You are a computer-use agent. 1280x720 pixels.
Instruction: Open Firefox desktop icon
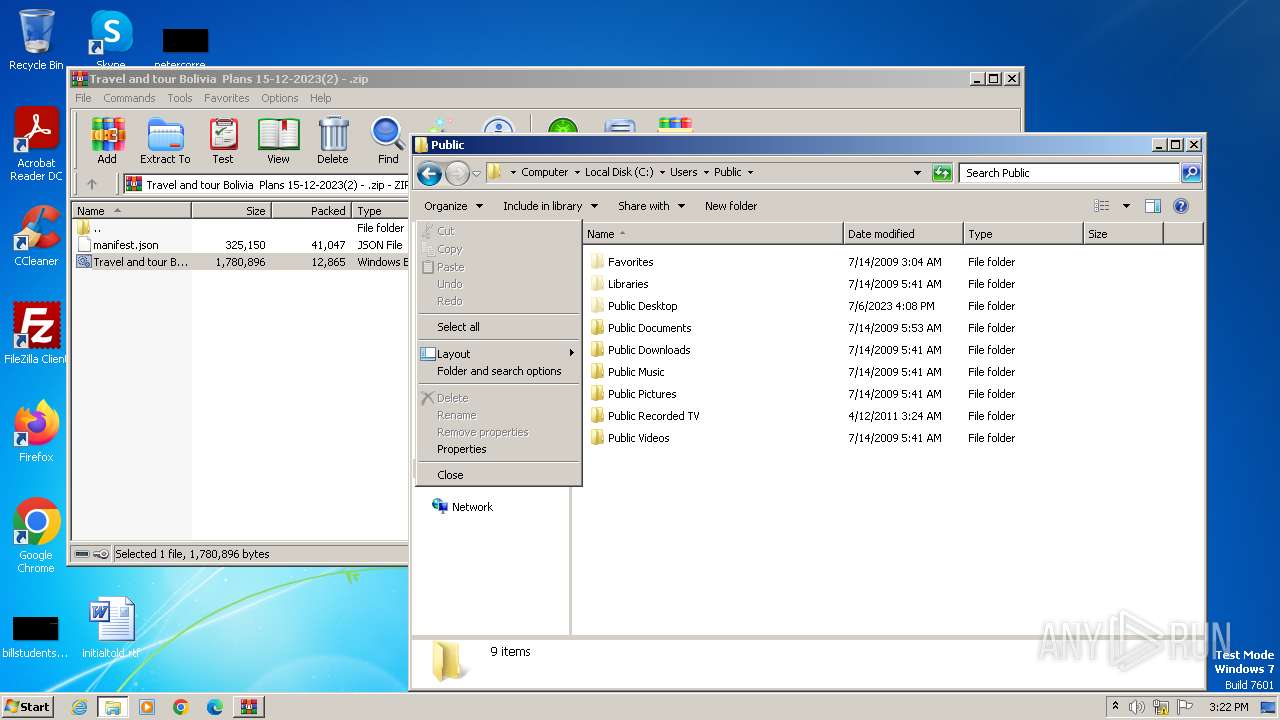[x=36, y=431]
